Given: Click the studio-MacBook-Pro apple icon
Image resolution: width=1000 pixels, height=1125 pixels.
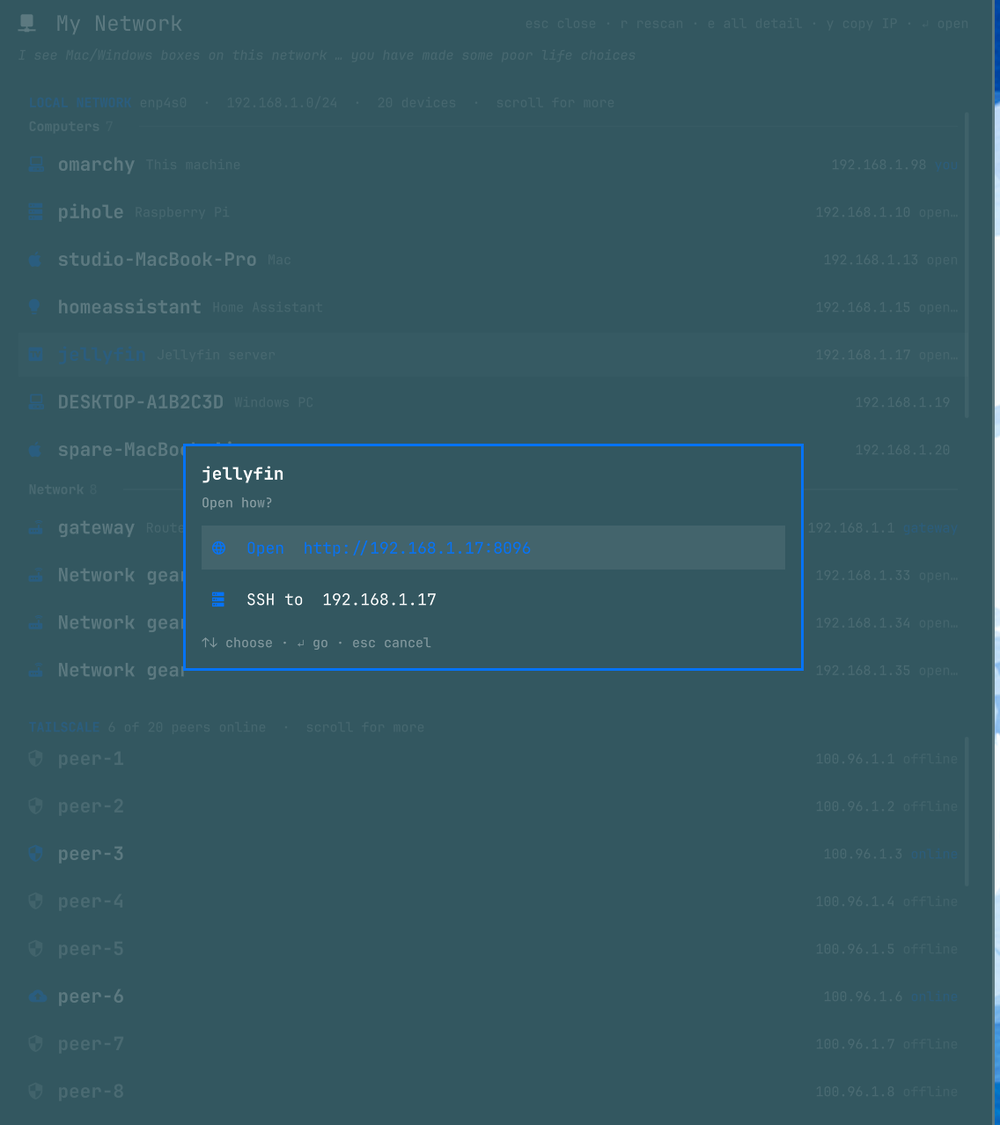Looking at the screenshot, I should pos(34,260).
